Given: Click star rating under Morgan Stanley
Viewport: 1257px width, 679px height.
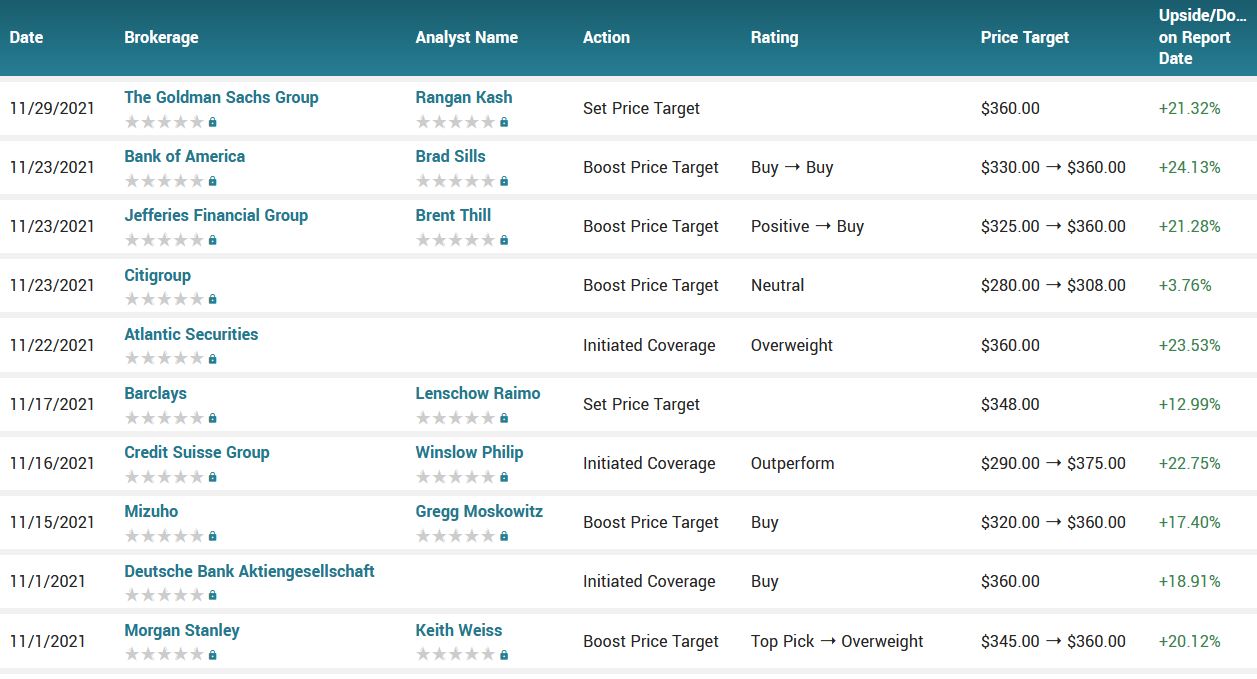Looking at the screenshot, I should pyautogui.click(x=164, y=655).
